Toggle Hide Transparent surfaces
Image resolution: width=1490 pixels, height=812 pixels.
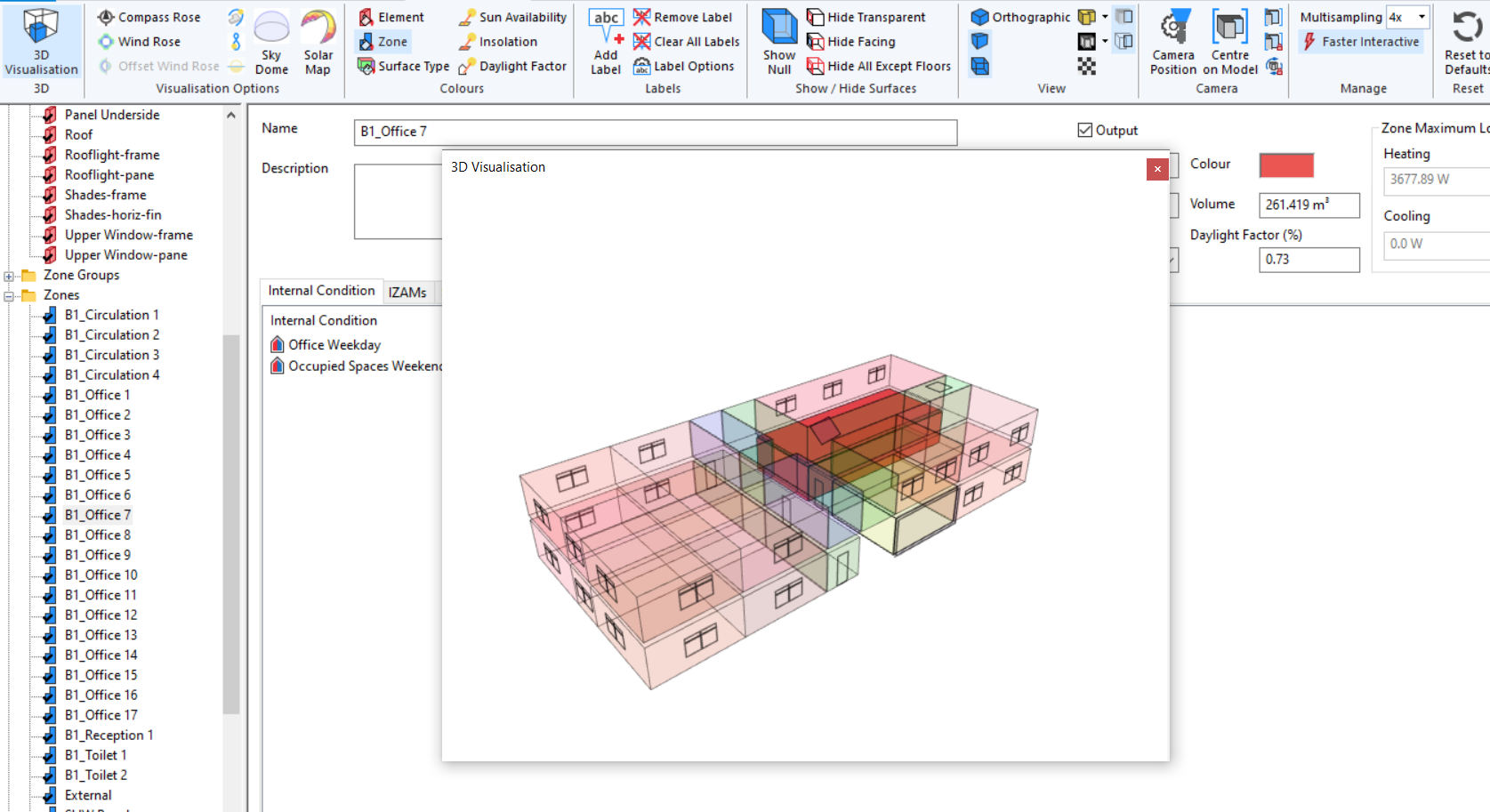(x=866, y=17)
